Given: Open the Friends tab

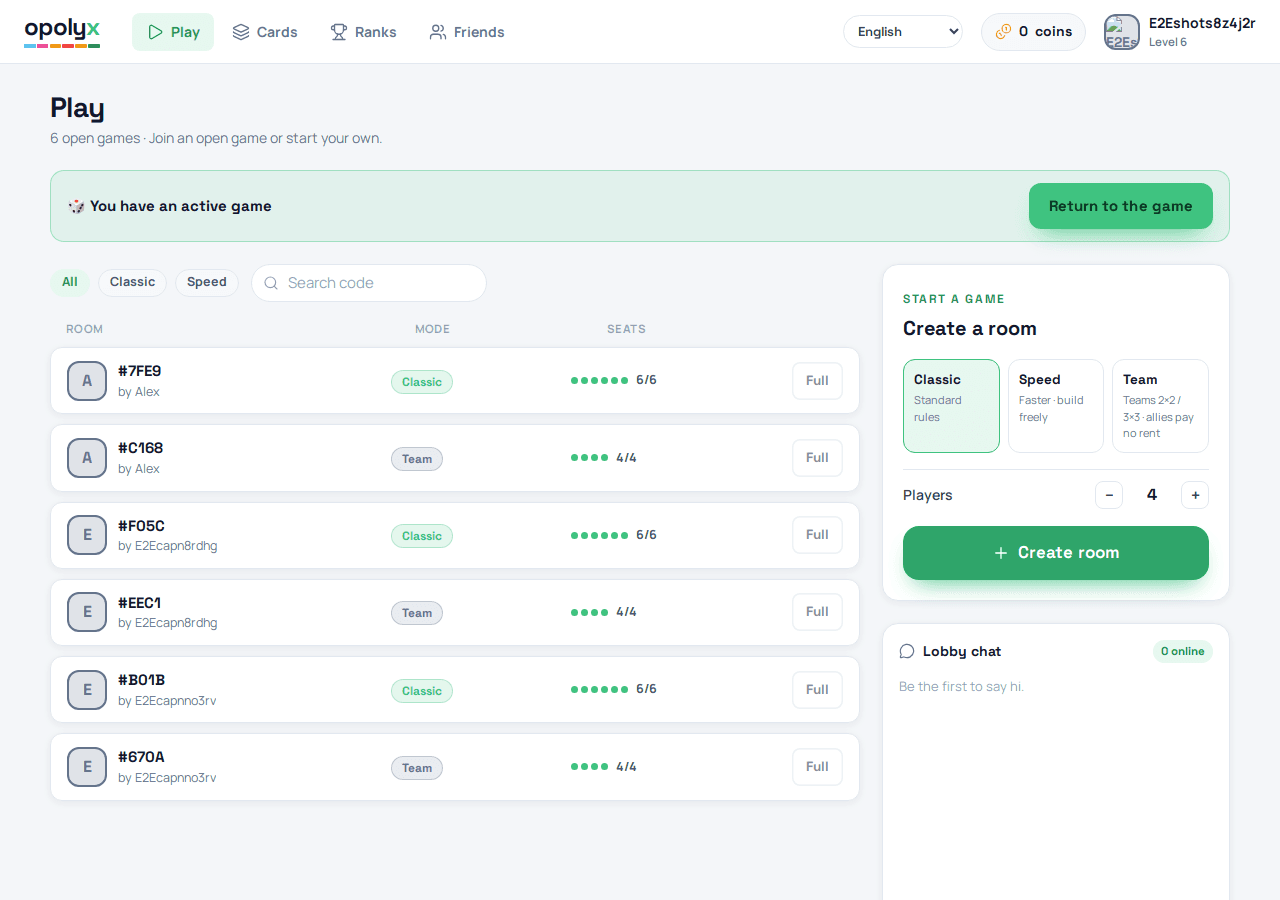Looking at the screenshot, I should pos(466,32).
